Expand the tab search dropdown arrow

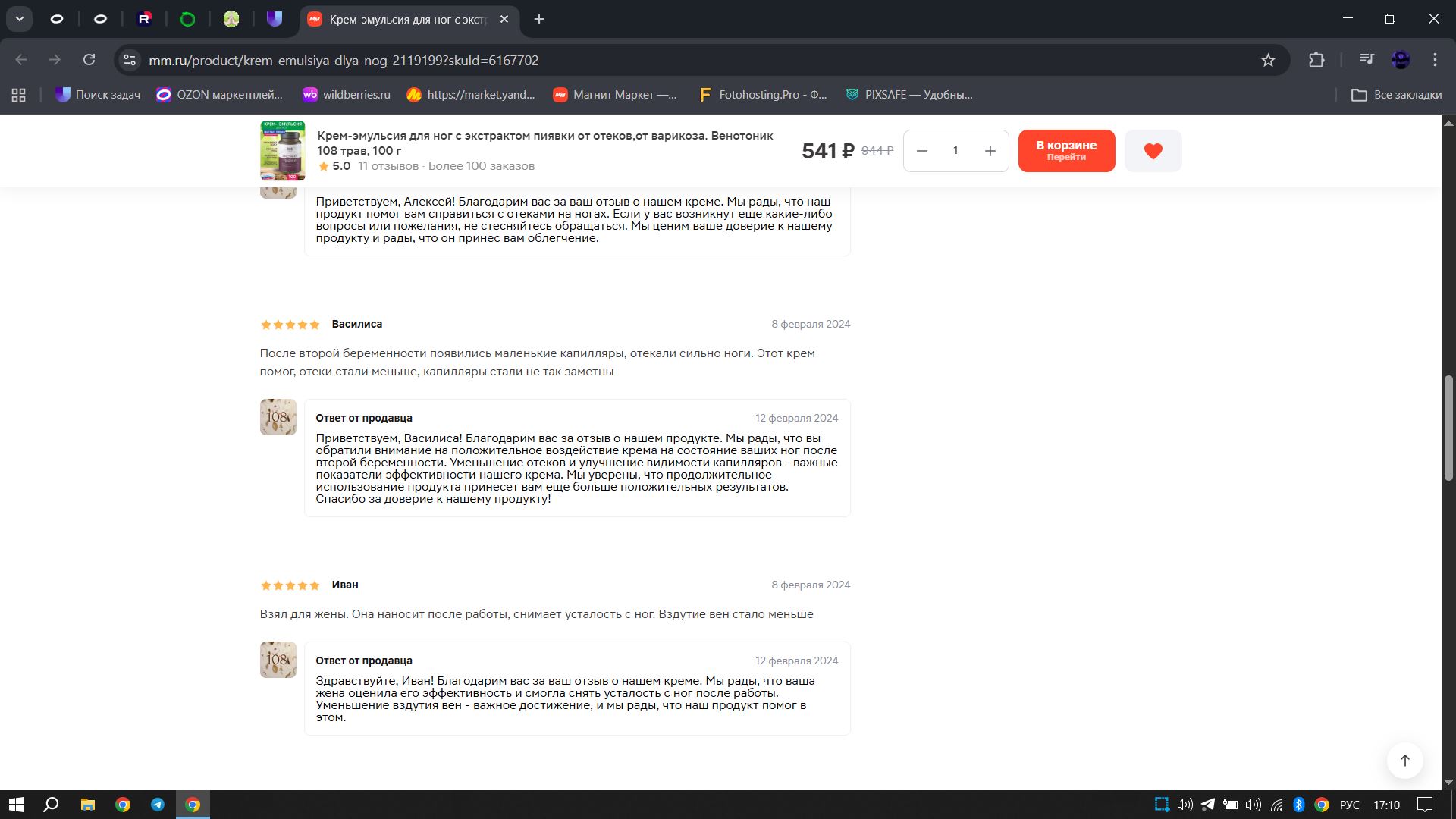20,19
